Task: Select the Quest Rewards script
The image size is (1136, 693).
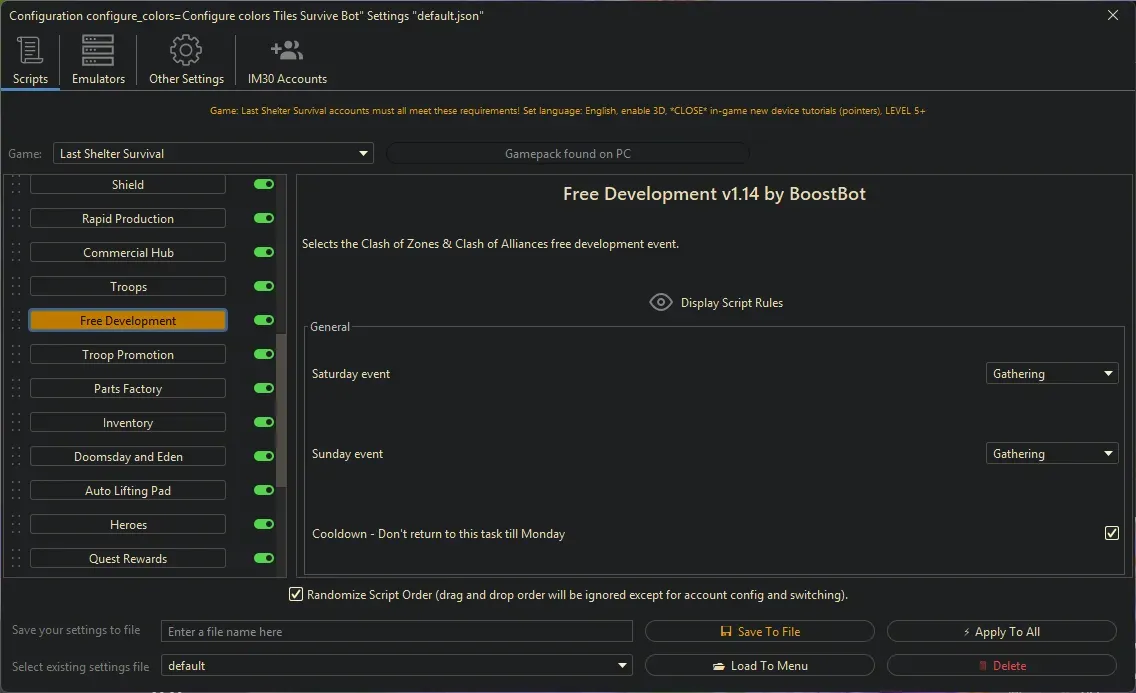Action: click(128, 559)
